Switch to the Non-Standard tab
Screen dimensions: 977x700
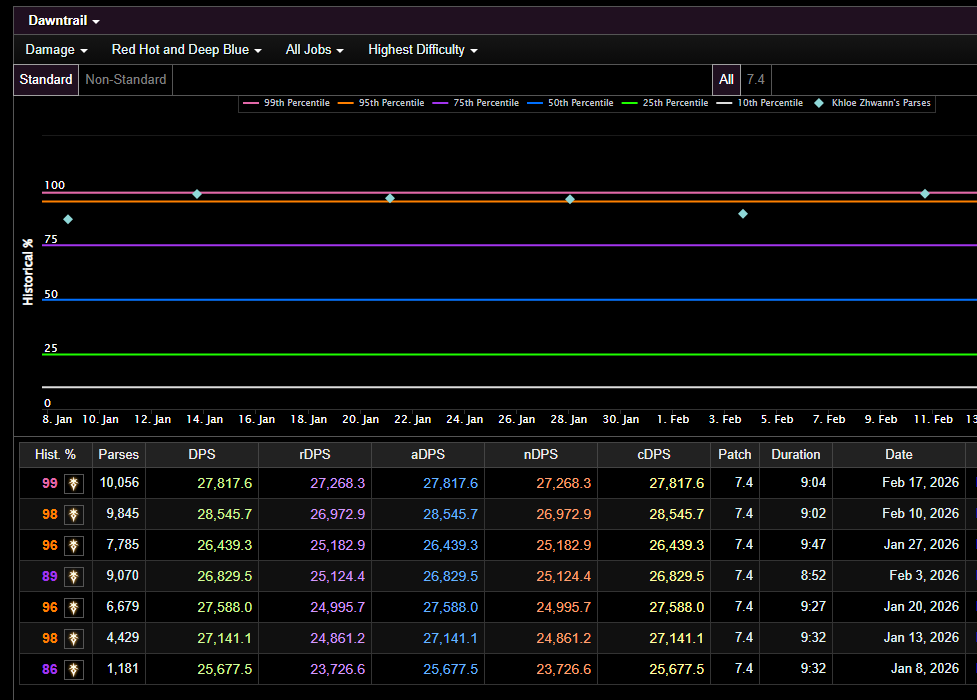click(x=126, y=80)
